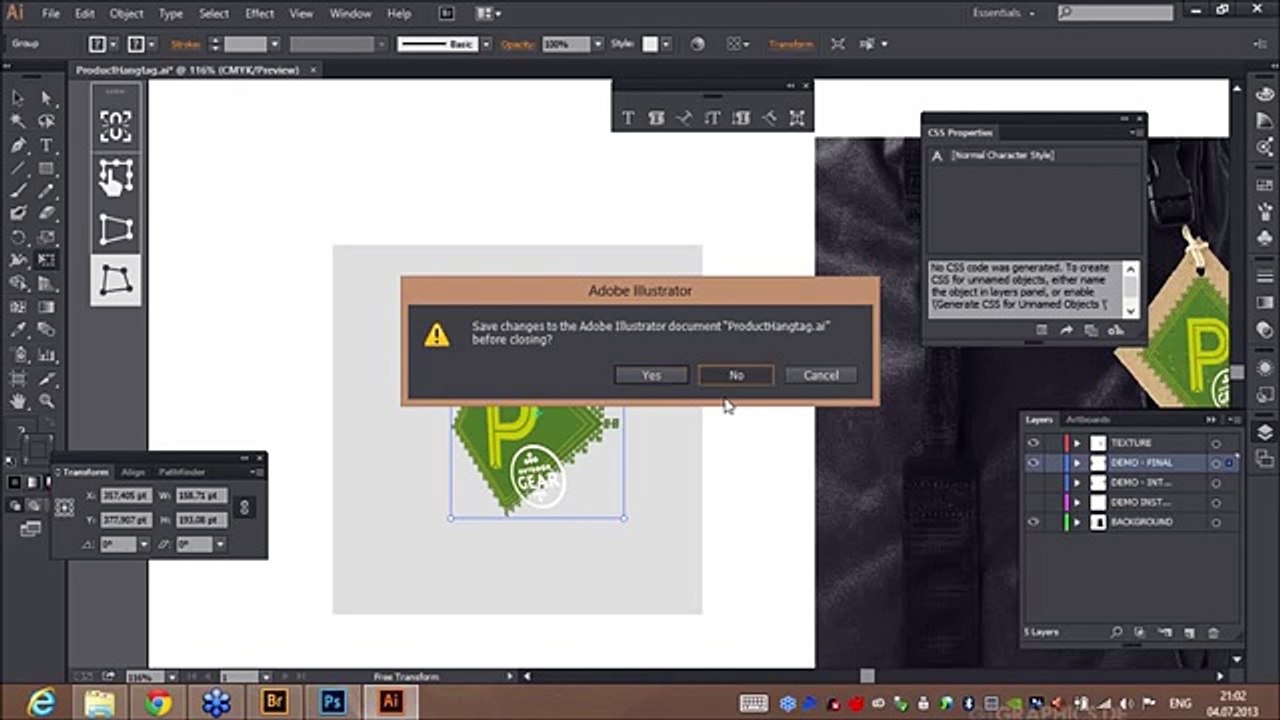Screen dimensions: 1280x720
Task: Open the File menu
Action: point(50,14)
